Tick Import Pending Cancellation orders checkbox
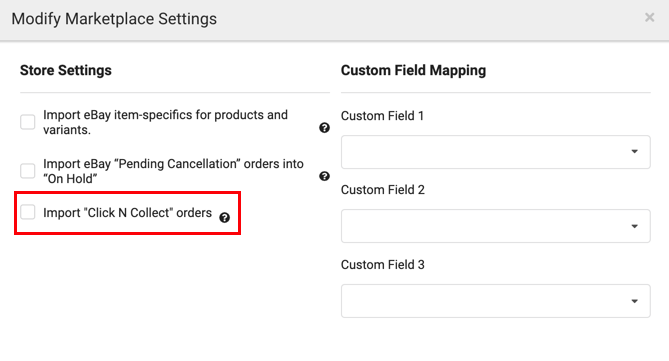 [28, 171]
